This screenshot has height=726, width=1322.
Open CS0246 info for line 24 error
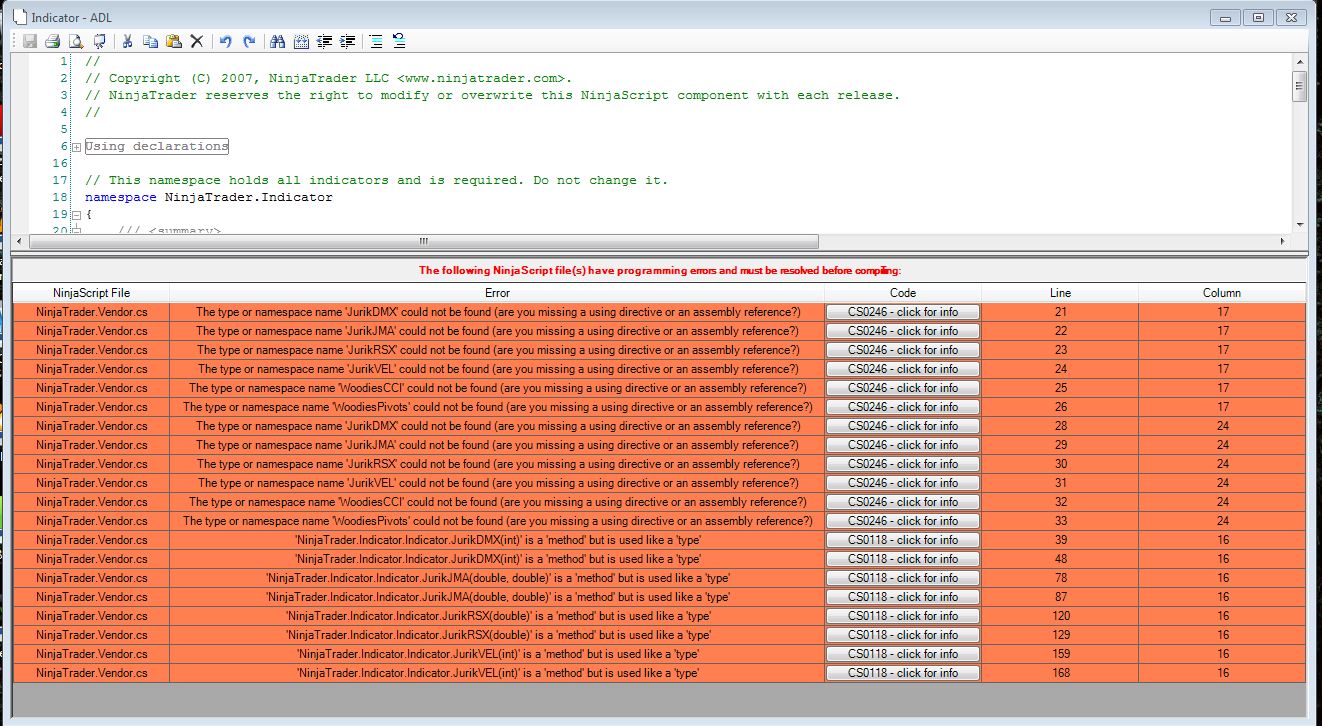903,369
